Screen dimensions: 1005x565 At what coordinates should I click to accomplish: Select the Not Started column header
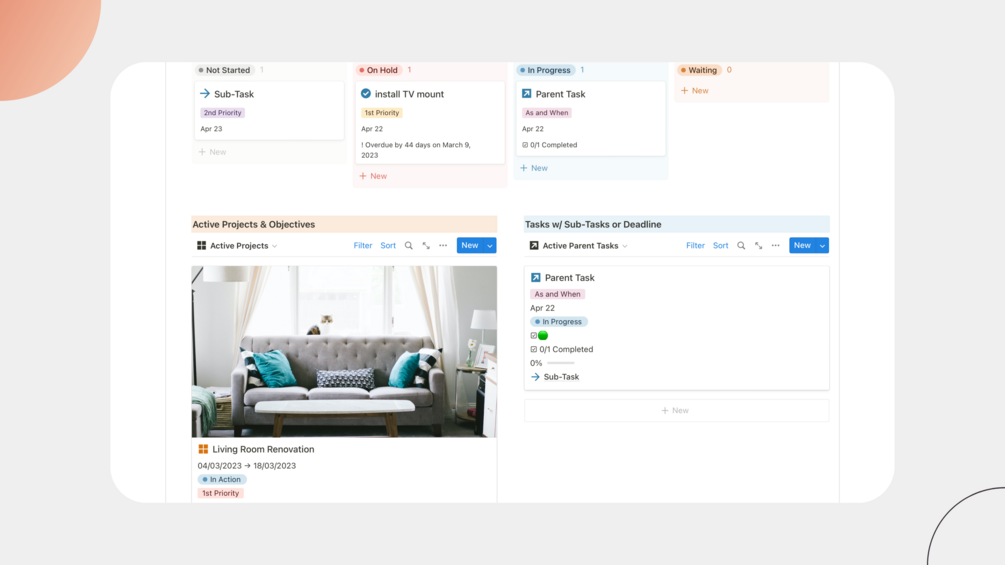click(224, 70)
